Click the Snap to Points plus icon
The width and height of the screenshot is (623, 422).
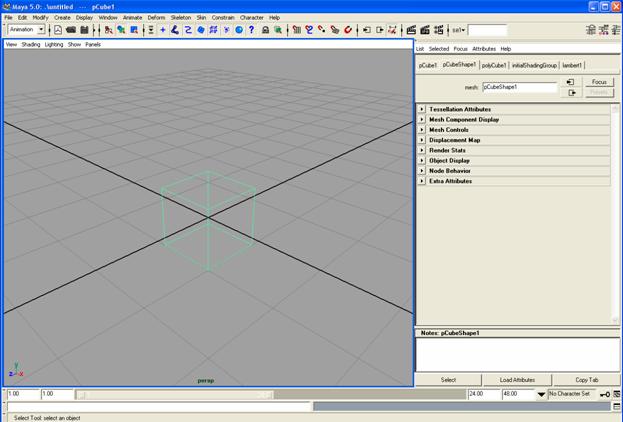162,30
